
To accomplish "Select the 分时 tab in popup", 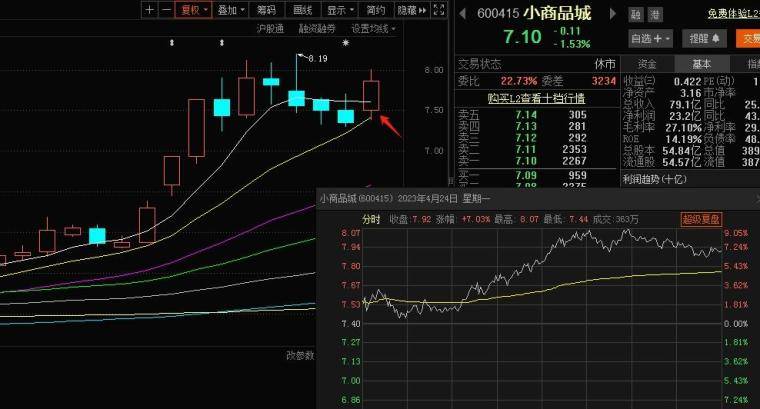I will click(x=371, y=220).
